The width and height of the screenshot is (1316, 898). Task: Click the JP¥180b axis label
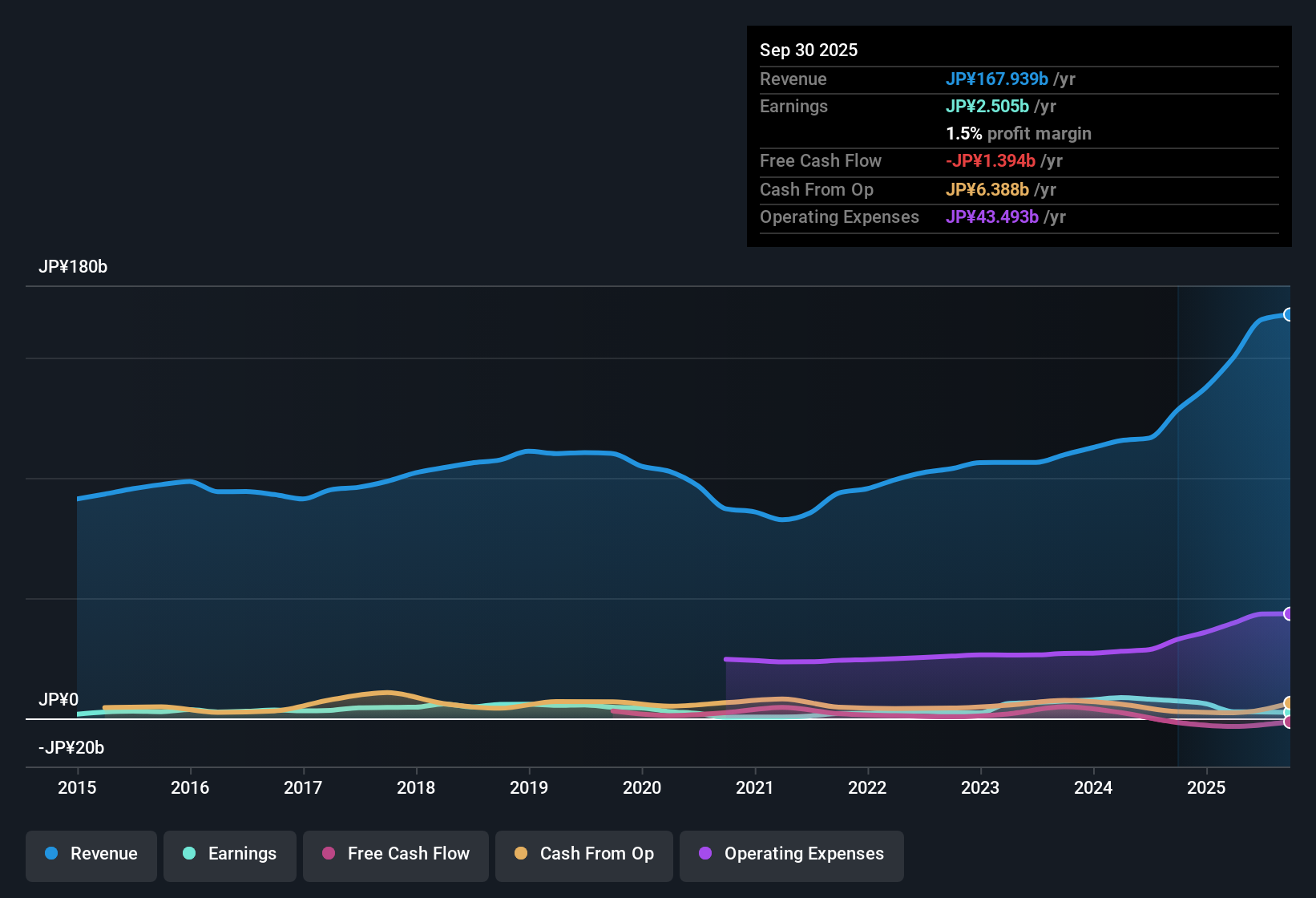point(74,267)
